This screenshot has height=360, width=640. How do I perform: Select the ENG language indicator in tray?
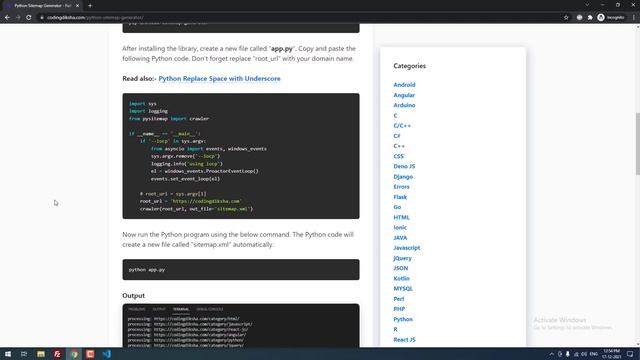pyautogui.click(x=593, y=354)
